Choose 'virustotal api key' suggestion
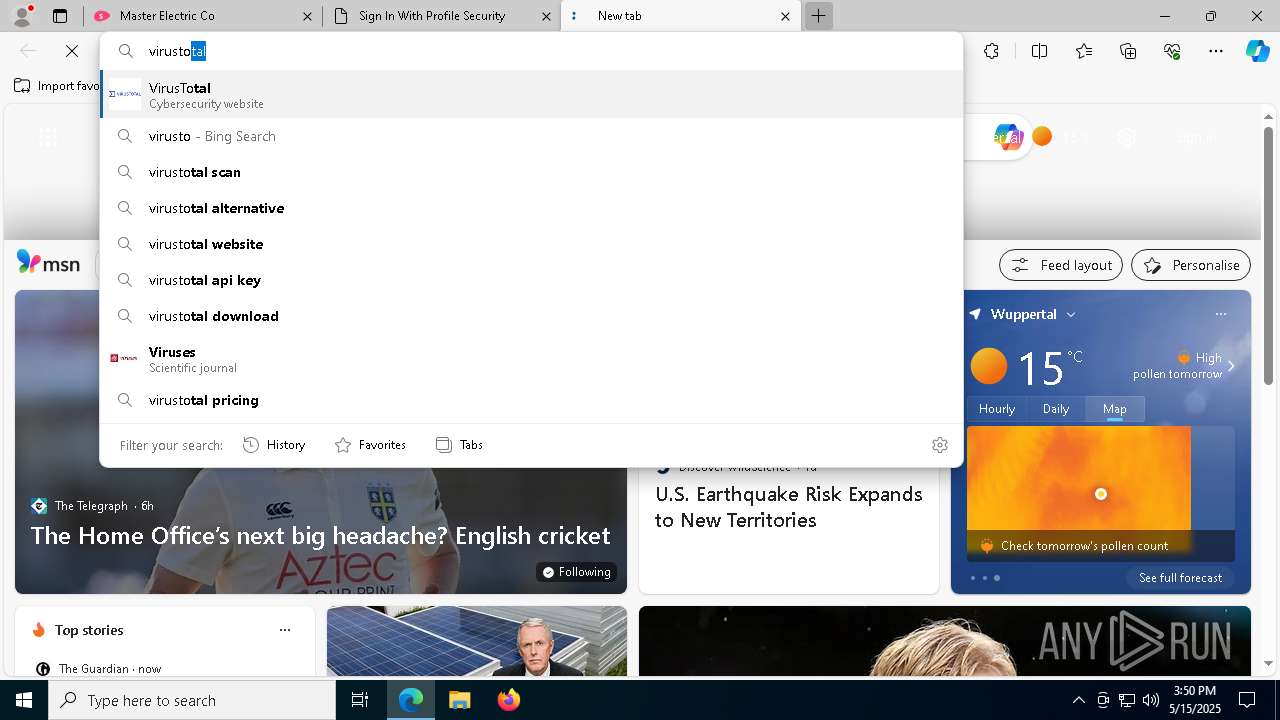 [x=531, y=280]
